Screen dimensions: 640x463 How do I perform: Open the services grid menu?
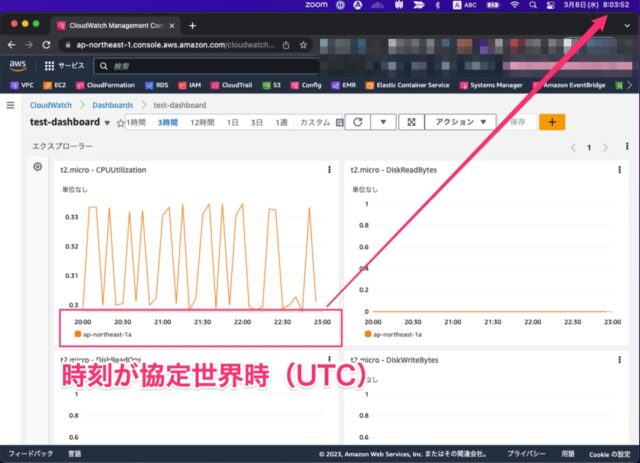coord(49,66)
